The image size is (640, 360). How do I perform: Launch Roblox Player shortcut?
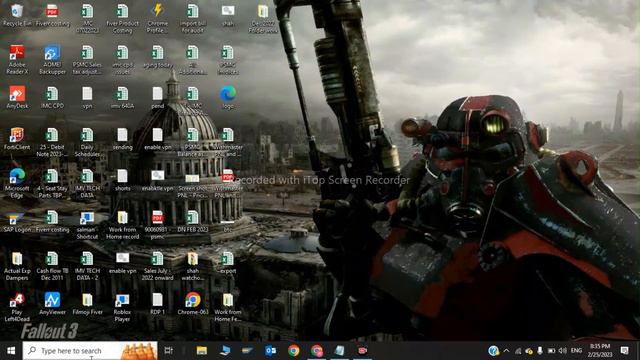click(x=122, y=307)
